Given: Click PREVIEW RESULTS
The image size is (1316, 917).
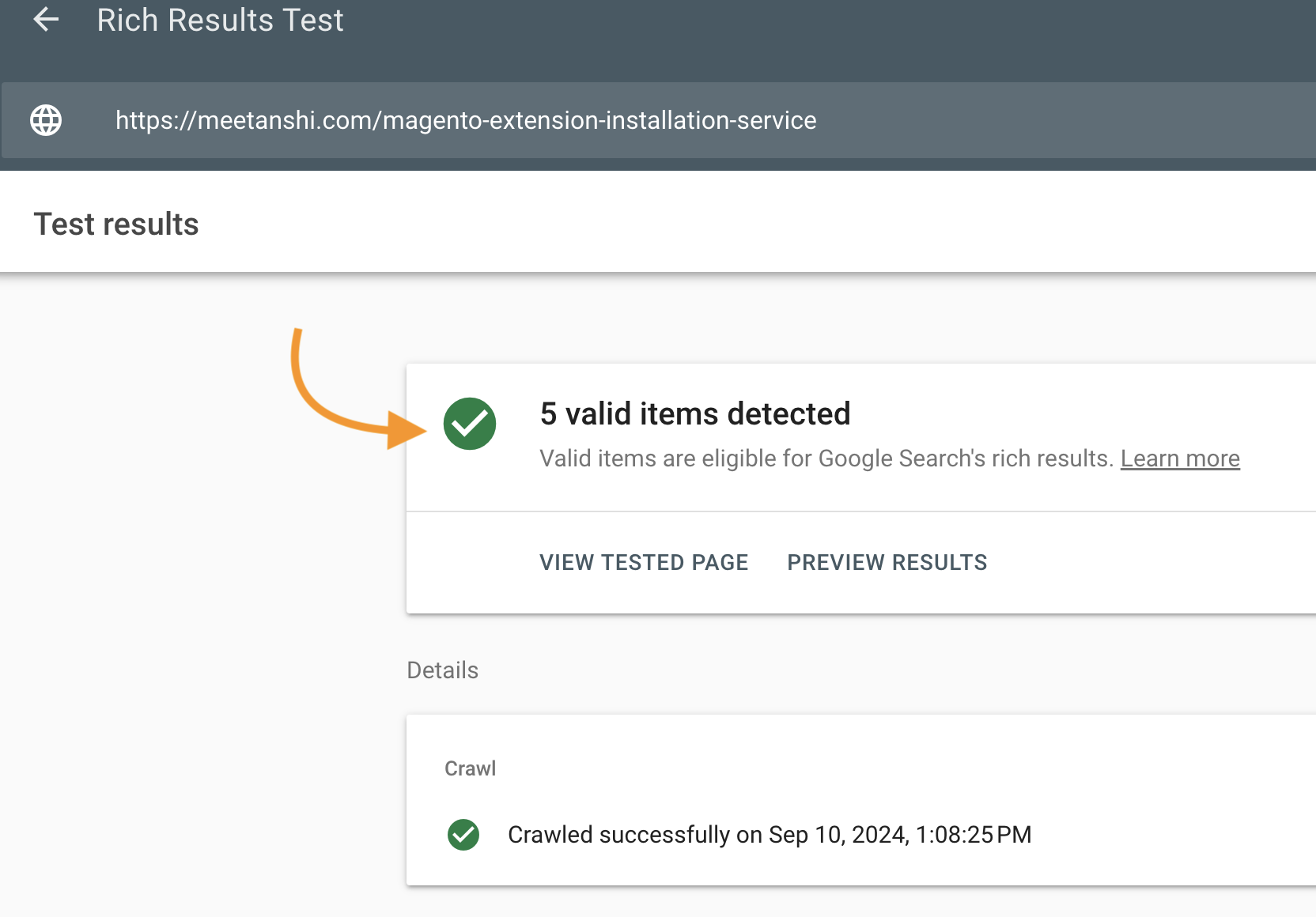Looking at the screenshot, I should pos(887,562).
